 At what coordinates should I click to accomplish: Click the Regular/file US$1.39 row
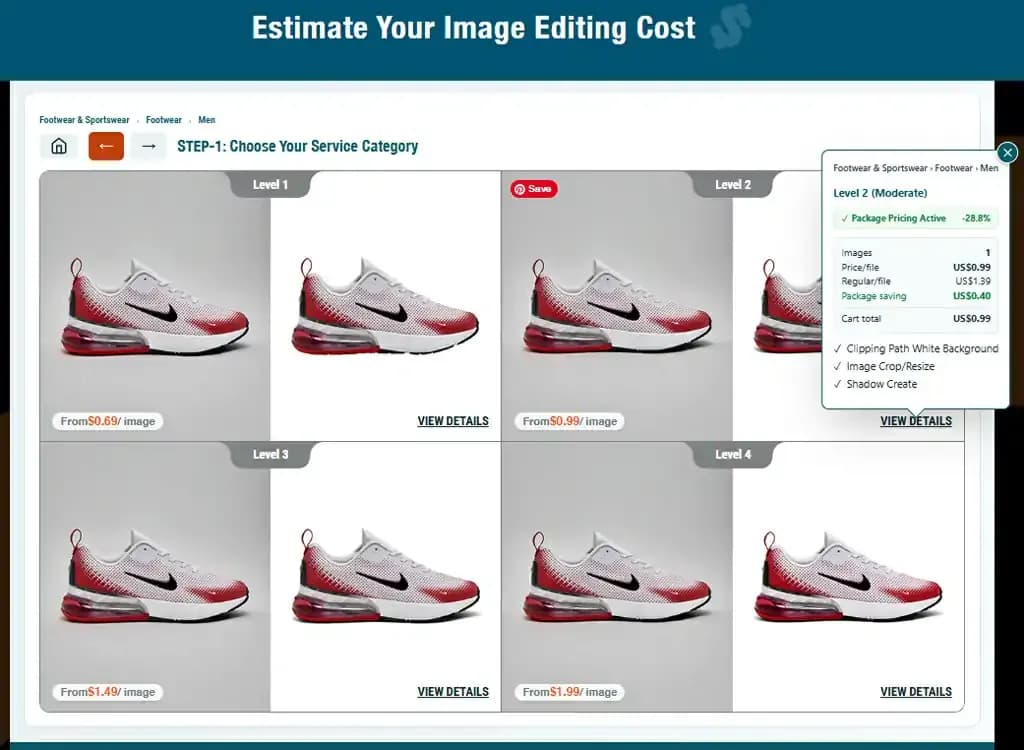pyautogui.click(x=916, y=282)
